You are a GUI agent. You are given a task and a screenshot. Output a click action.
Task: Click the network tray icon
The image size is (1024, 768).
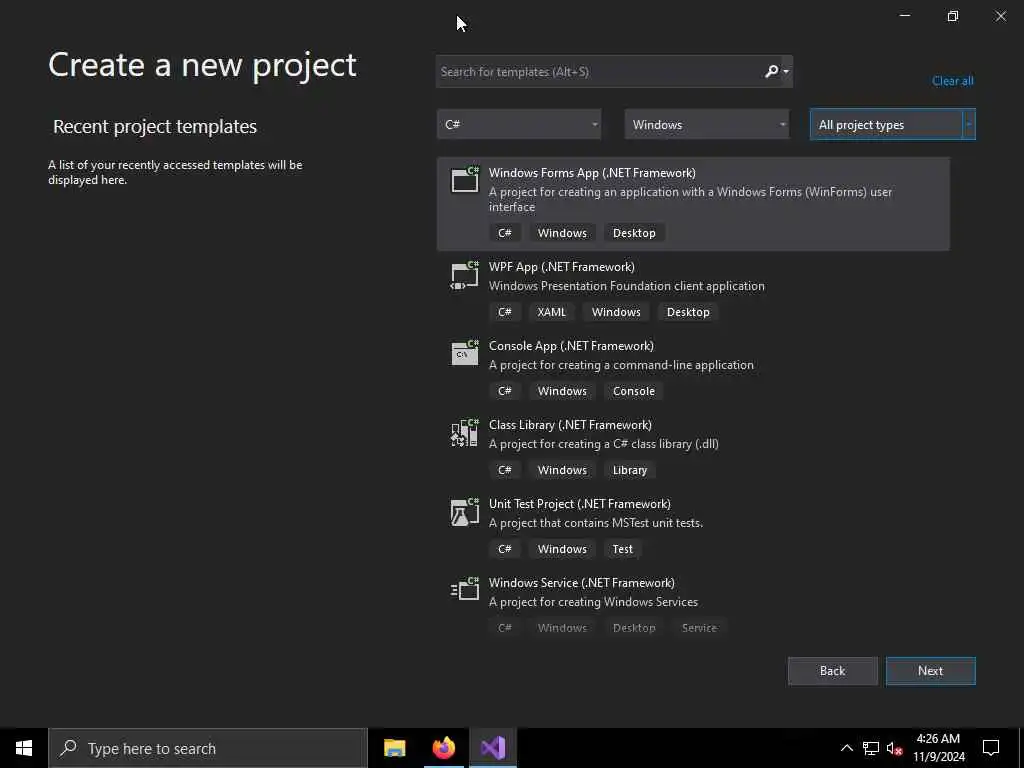coord(871,748)
